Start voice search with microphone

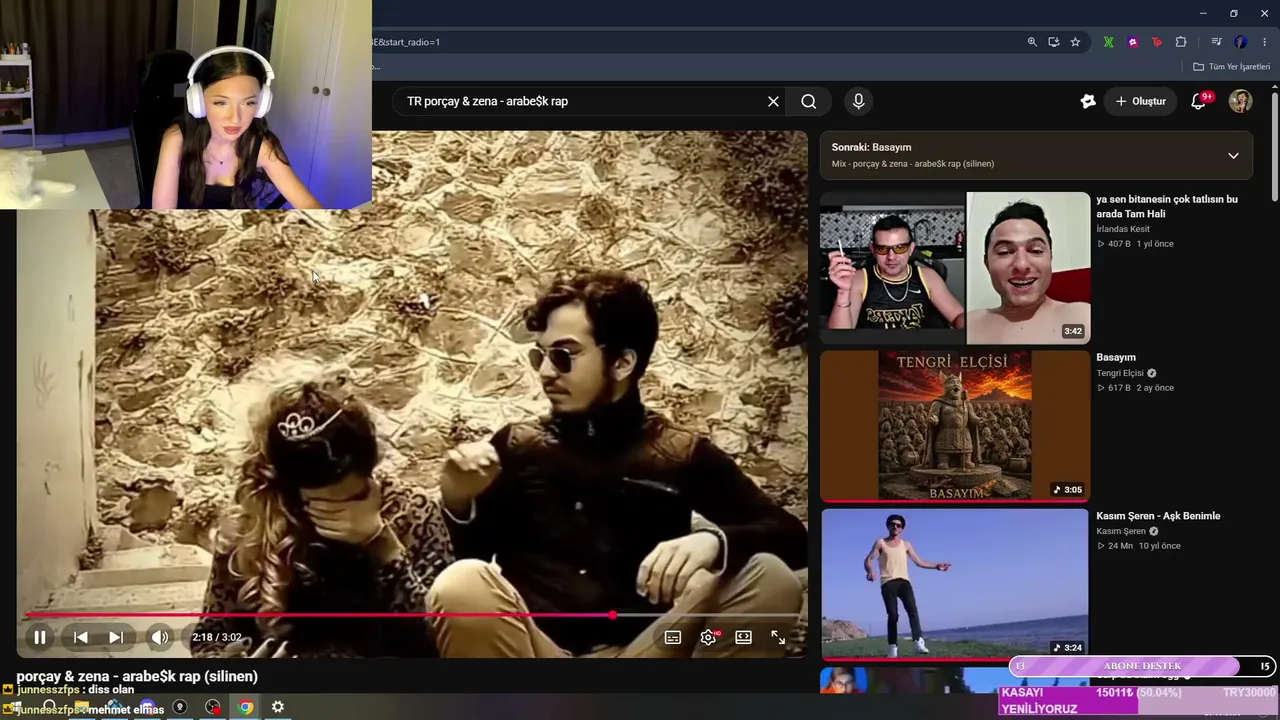click(x=858, y=101)
